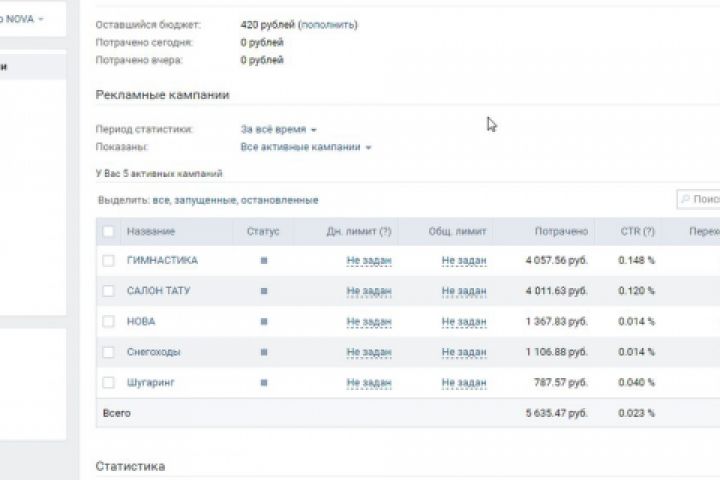Click the Снегоходы campaign status icon
Image resolution: width=720 pixels, height=480 pixels.
click(264, 352)
